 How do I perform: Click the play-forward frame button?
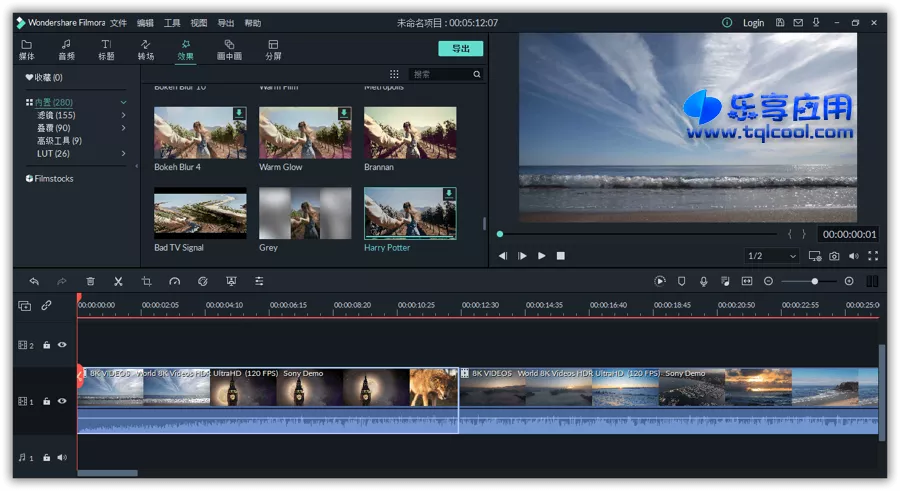click(x=522, y=256)
